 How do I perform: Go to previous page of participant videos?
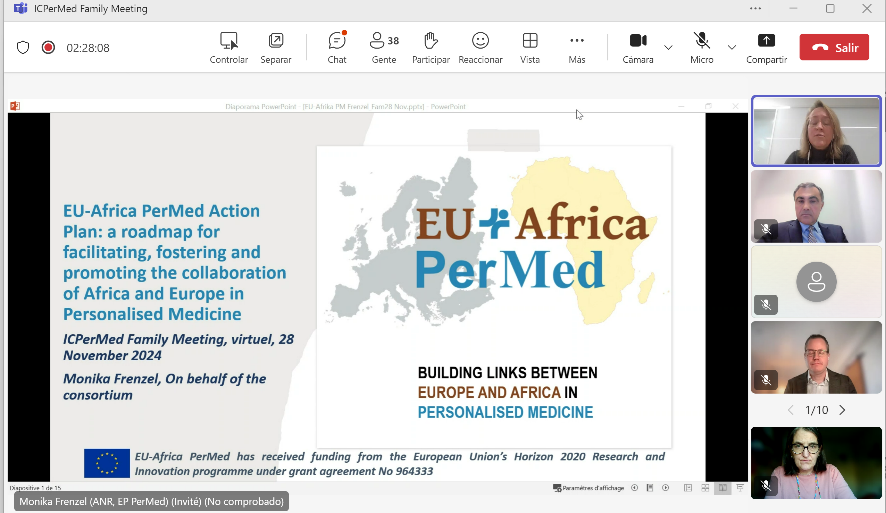coord(790,410)
